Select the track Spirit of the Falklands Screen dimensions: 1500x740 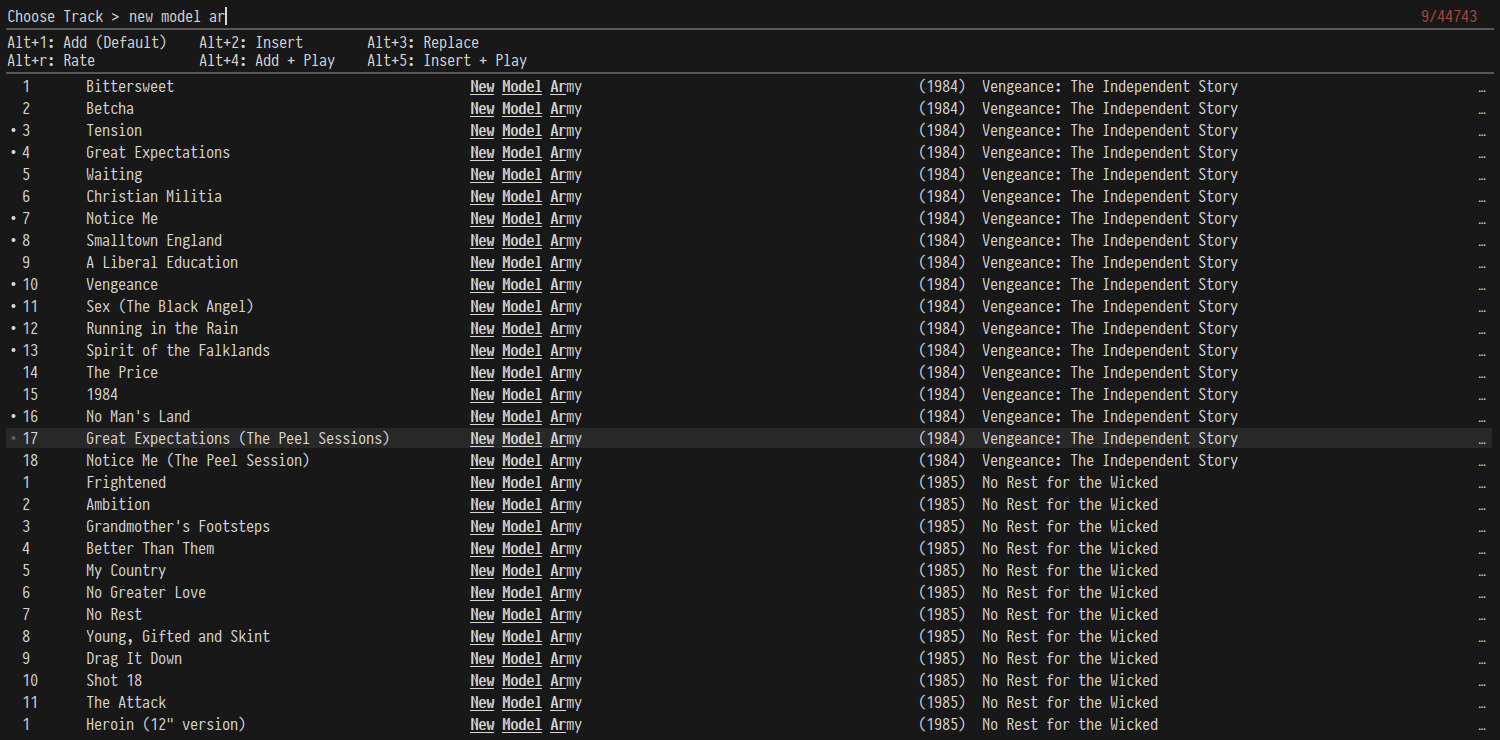click(750, 350)
